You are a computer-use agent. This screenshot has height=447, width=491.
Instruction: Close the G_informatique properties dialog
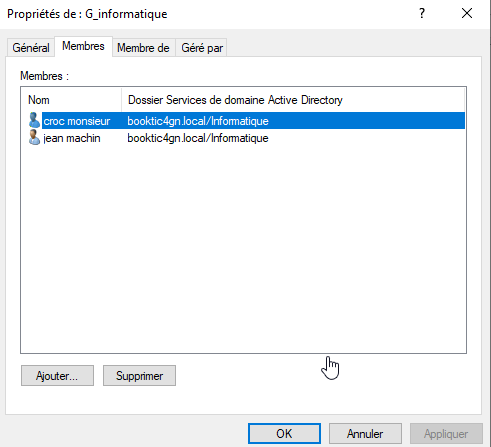[467, 13]
